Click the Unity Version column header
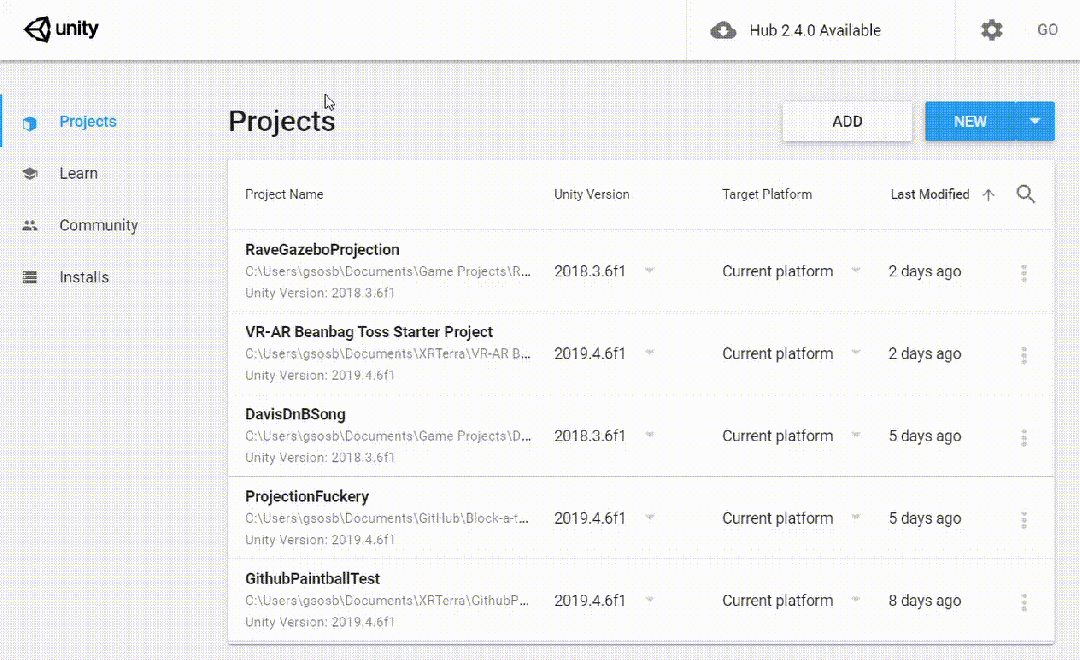Image resolution: width=1080 pixels, height=660 pixels. [x=592, y=194]
